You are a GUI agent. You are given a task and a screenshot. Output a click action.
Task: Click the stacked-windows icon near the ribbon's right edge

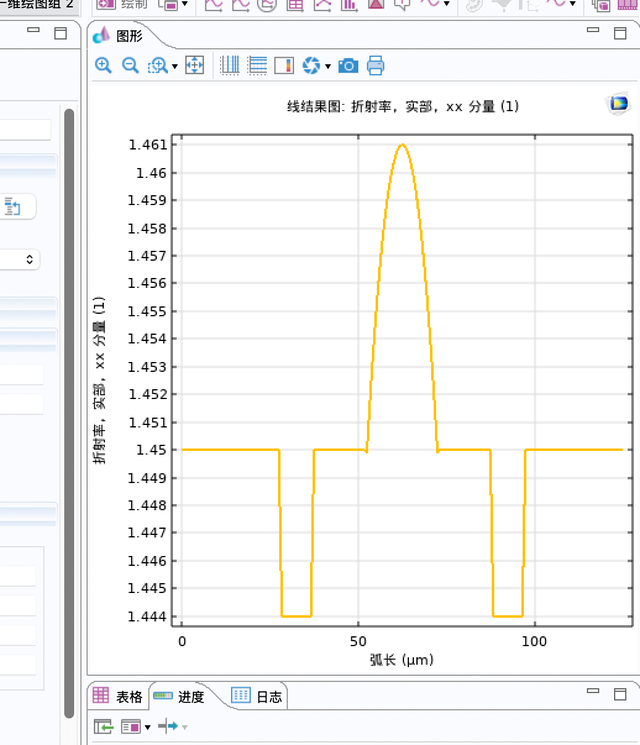[602, 4]
